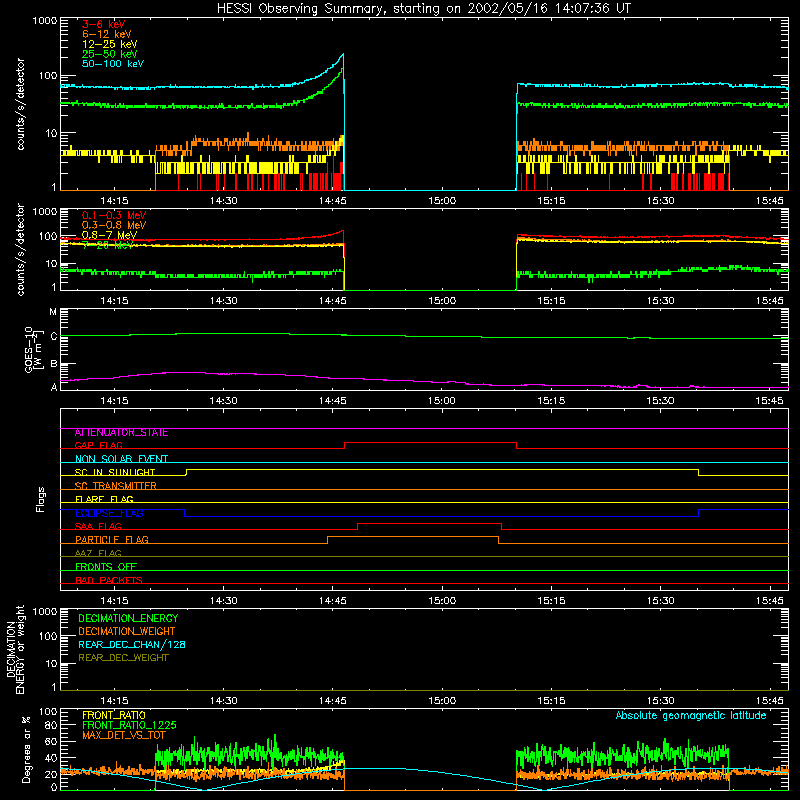This screenshot has width=800, height=800.
Task: Click the 15:45 tick under the Flags panel
Action: tap(769, 601)
